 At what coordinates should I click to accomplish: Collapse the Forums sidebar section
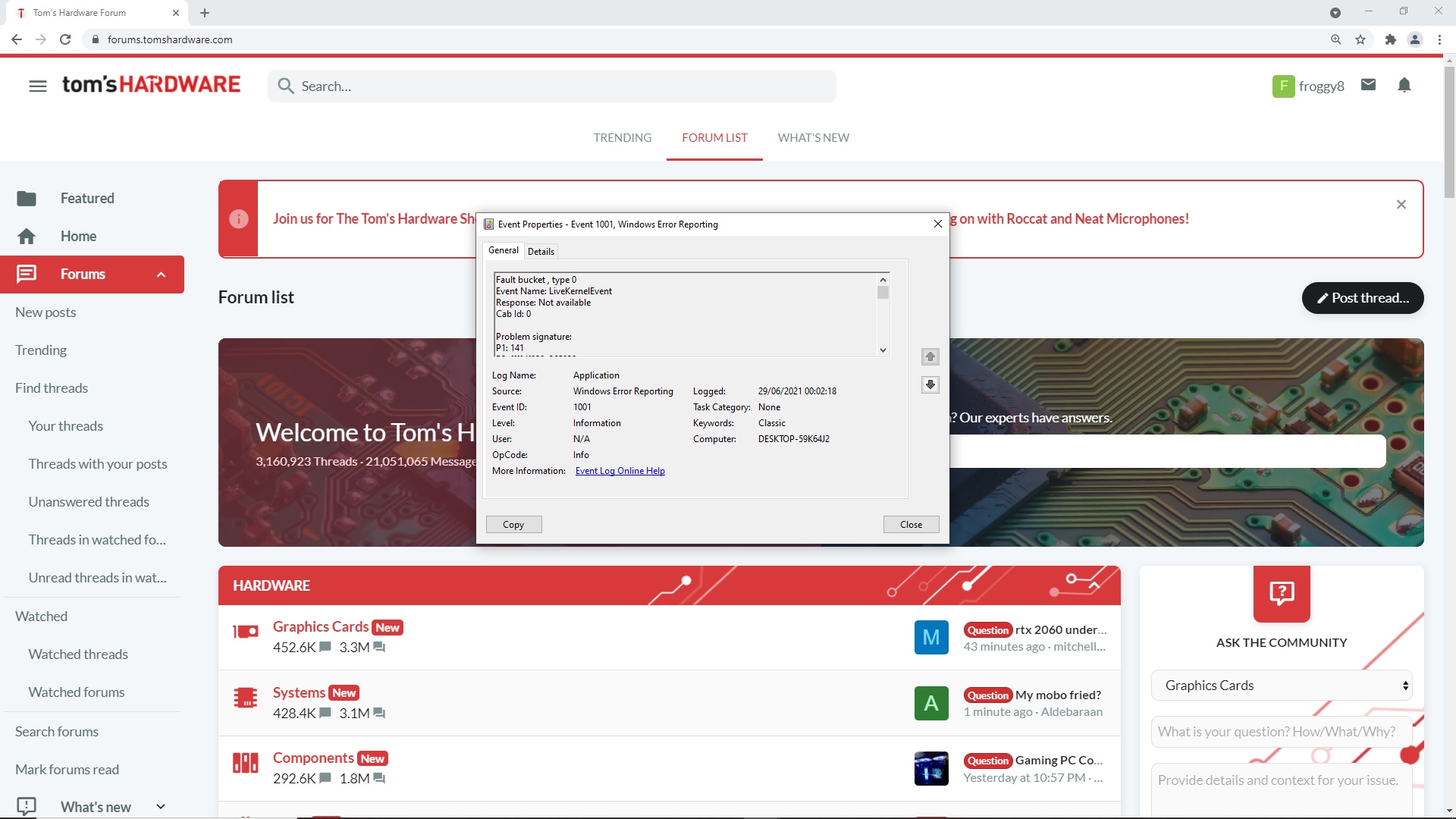(161, 275)
